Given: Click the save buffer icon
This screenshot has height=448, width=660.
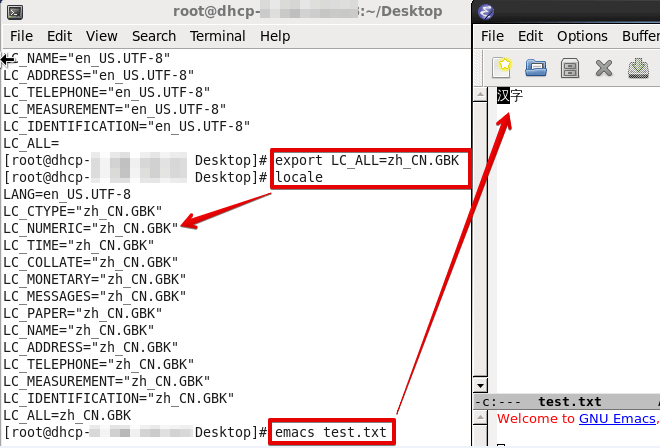Looking at the screenshot, I should [637, 68].
